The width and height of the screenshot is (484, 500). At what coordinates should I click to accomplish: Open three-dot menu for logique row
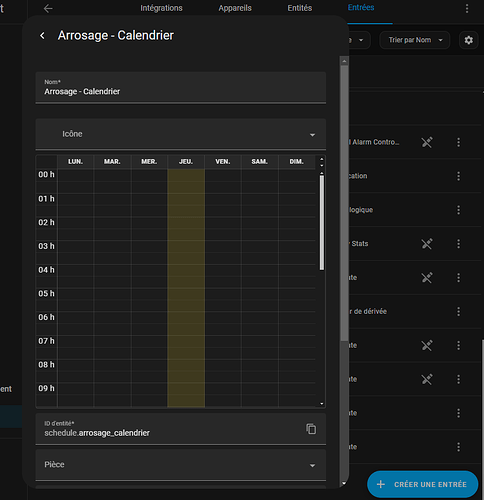click(459, 210)
